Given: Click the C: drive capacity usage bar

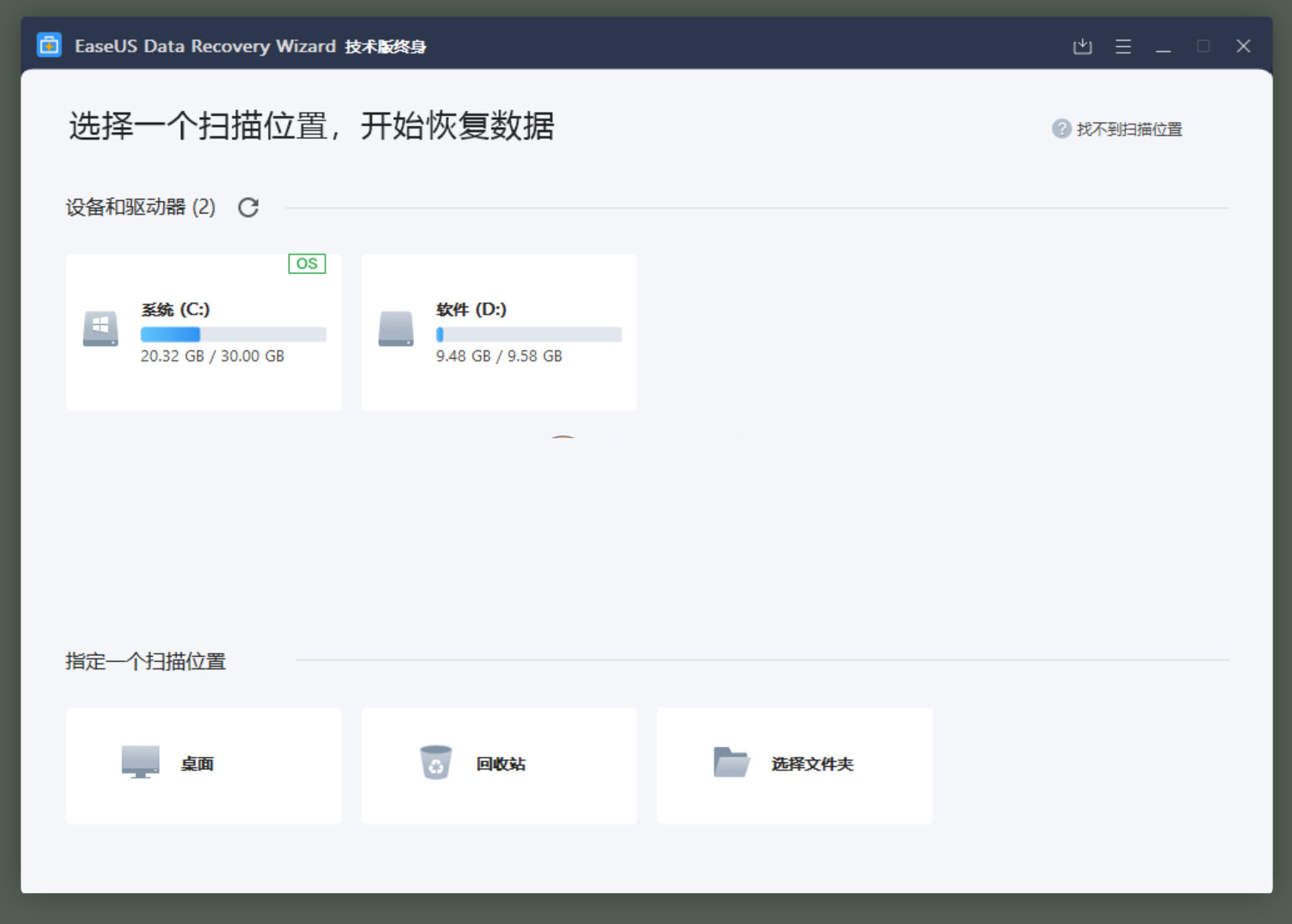Looking at the screenshot, I should [x=233, y=334].
